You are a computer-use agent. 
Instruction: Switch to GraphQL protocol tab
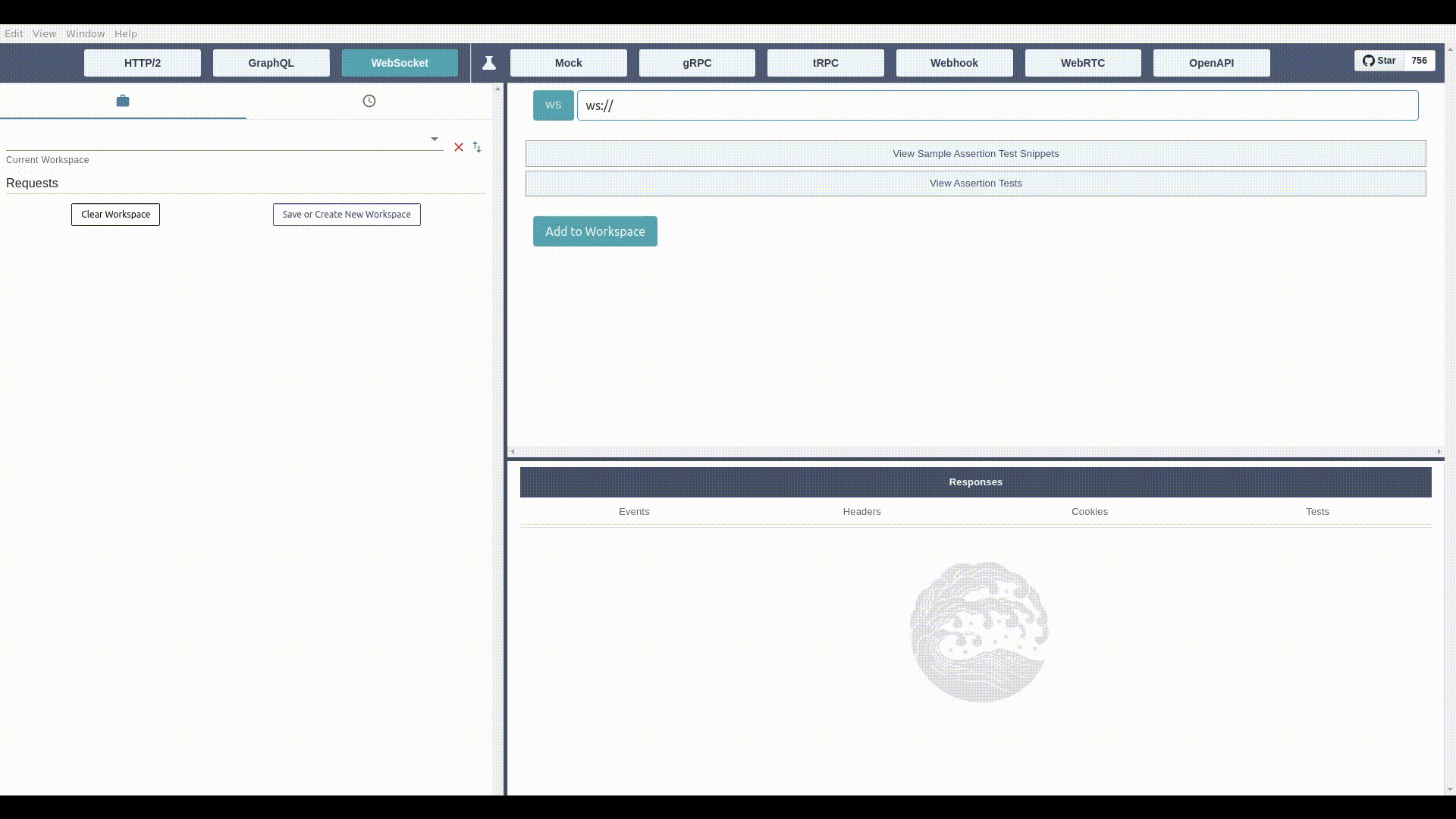click(x=271, y=63)
